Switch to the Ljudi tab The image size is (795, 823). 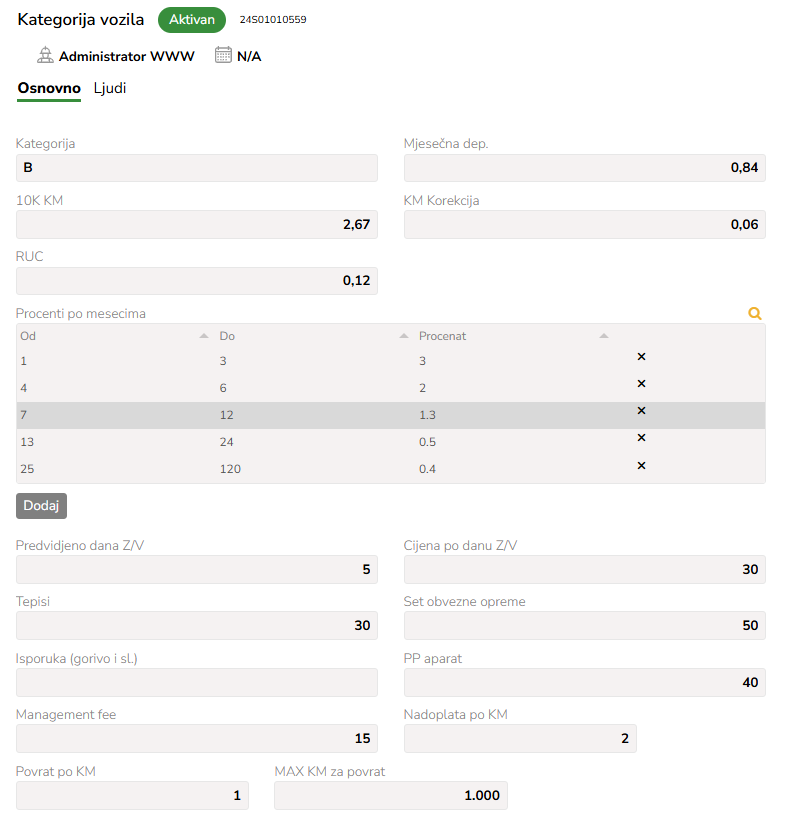pyautogui.click(x=110, y=88)
